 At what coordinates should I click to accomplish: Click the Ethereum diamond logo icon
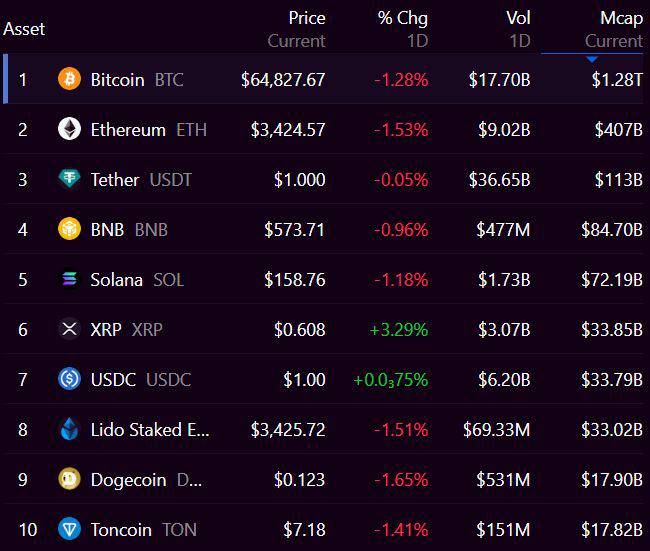(x=69, y=129)
